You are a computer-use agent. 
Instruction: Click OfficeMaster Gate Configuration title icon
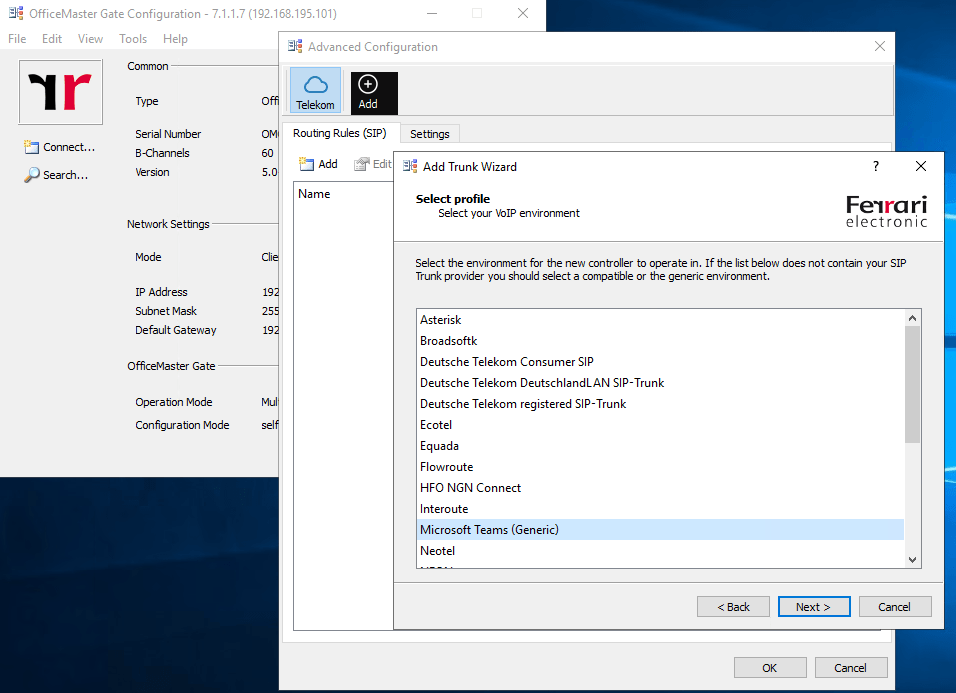coord(16,13)
